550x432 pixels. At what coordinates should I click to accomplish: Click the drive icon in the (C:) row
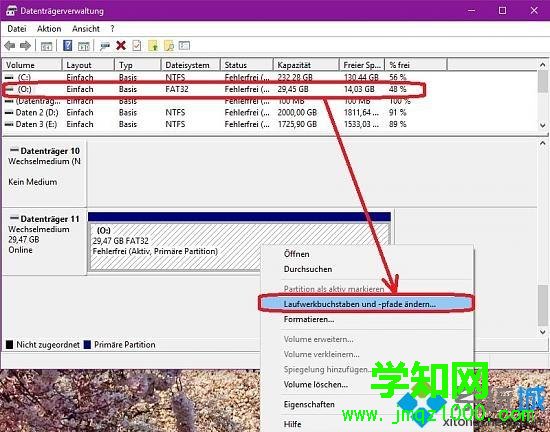9,77
